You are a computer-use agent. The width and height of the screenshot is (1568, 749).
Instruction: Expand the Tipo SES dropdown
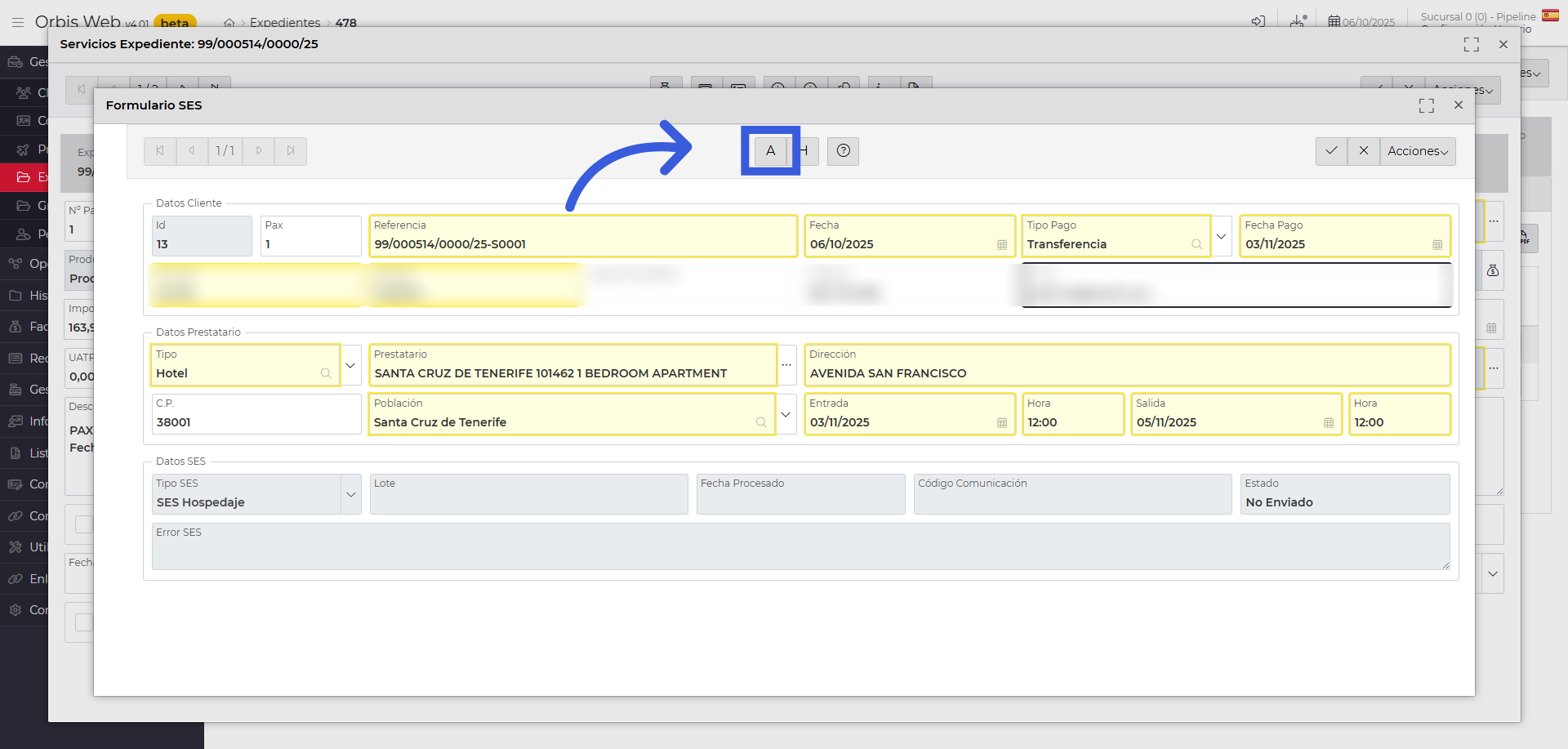[350, 494]
